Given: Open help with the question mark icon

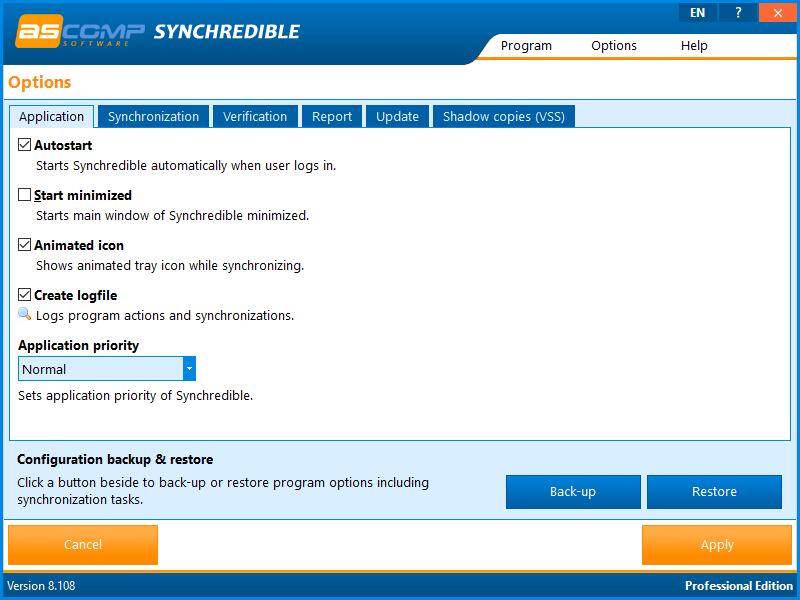Looking at the screenshot, I should click(x=737, y=12).
